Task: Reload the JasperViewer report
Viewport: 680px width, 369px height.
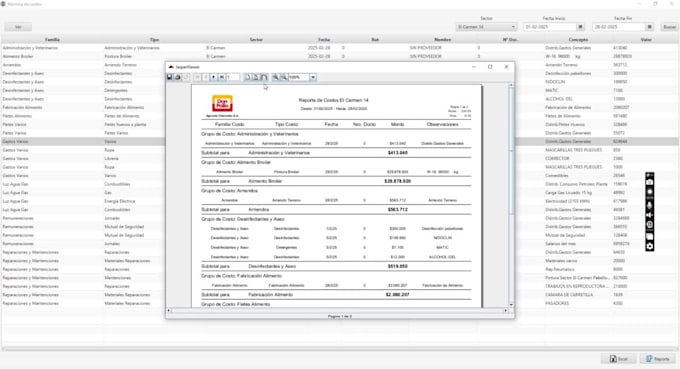Action: pos(186,77)
